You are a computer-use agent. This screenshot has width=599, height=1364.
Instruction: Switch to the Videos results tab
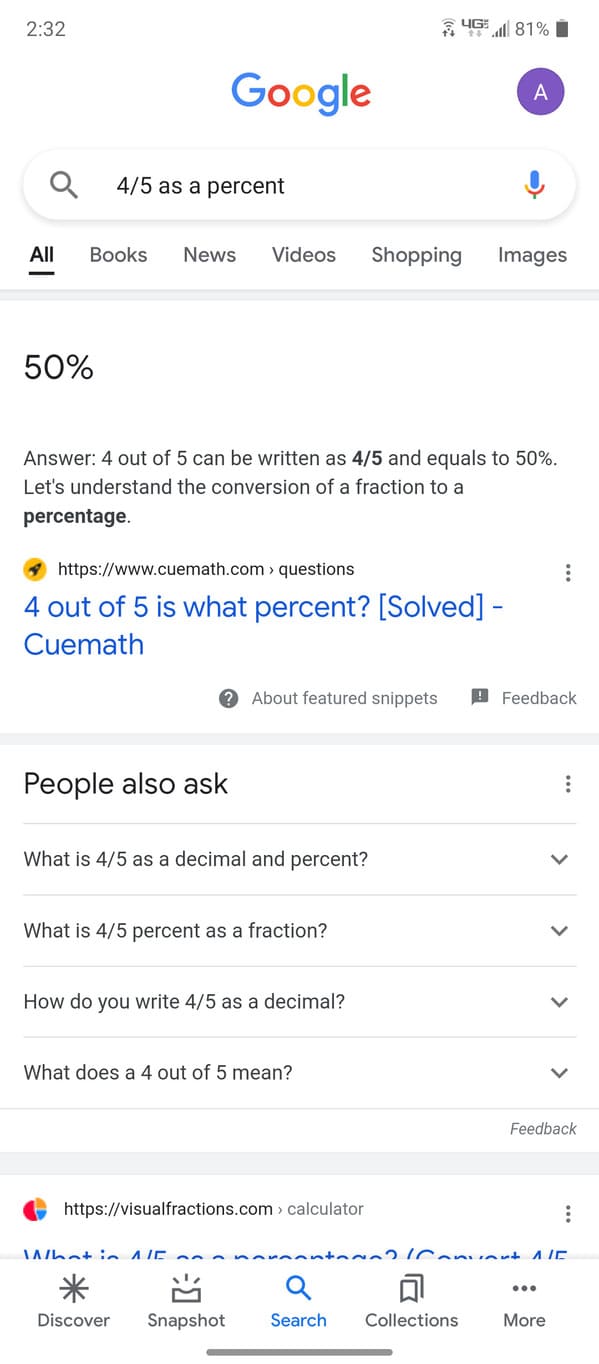[304, 255]
